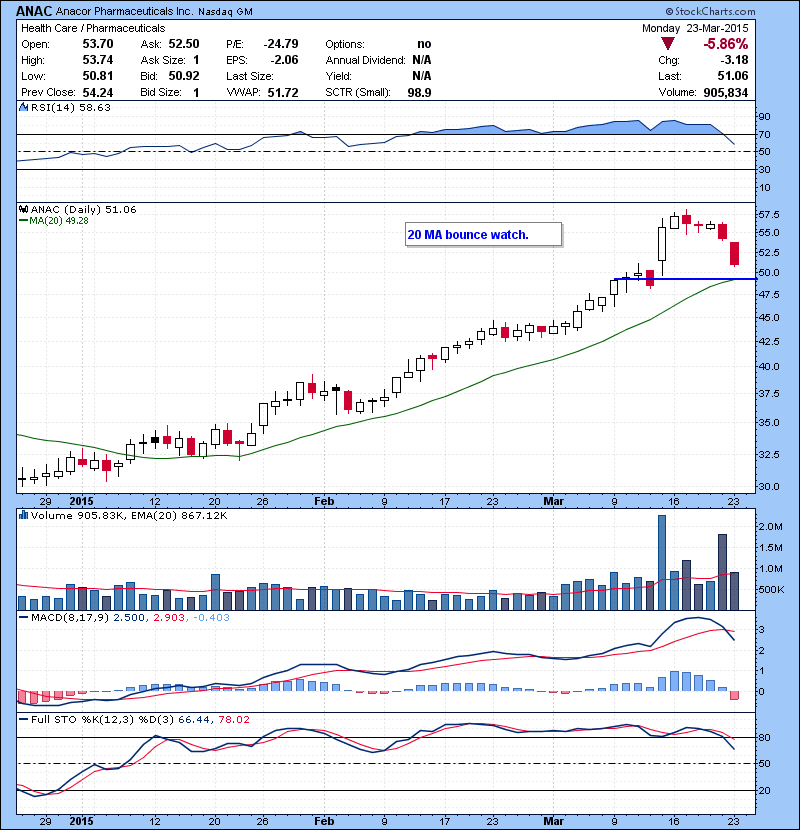Click the SCTR (Small) value 98.9
The height and width of the screenshot is (830, 800).
(x=419, y=92)
